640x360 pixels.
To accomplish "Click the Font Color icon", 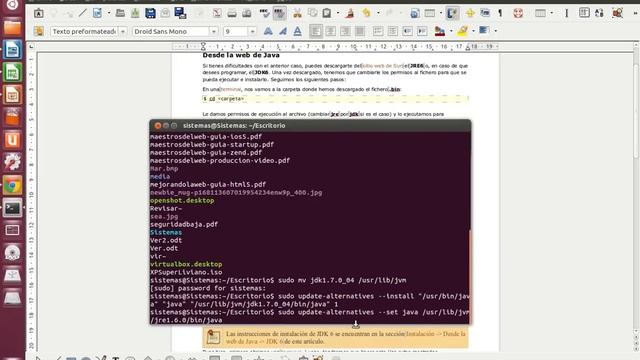I will click(x=440, y=31).
